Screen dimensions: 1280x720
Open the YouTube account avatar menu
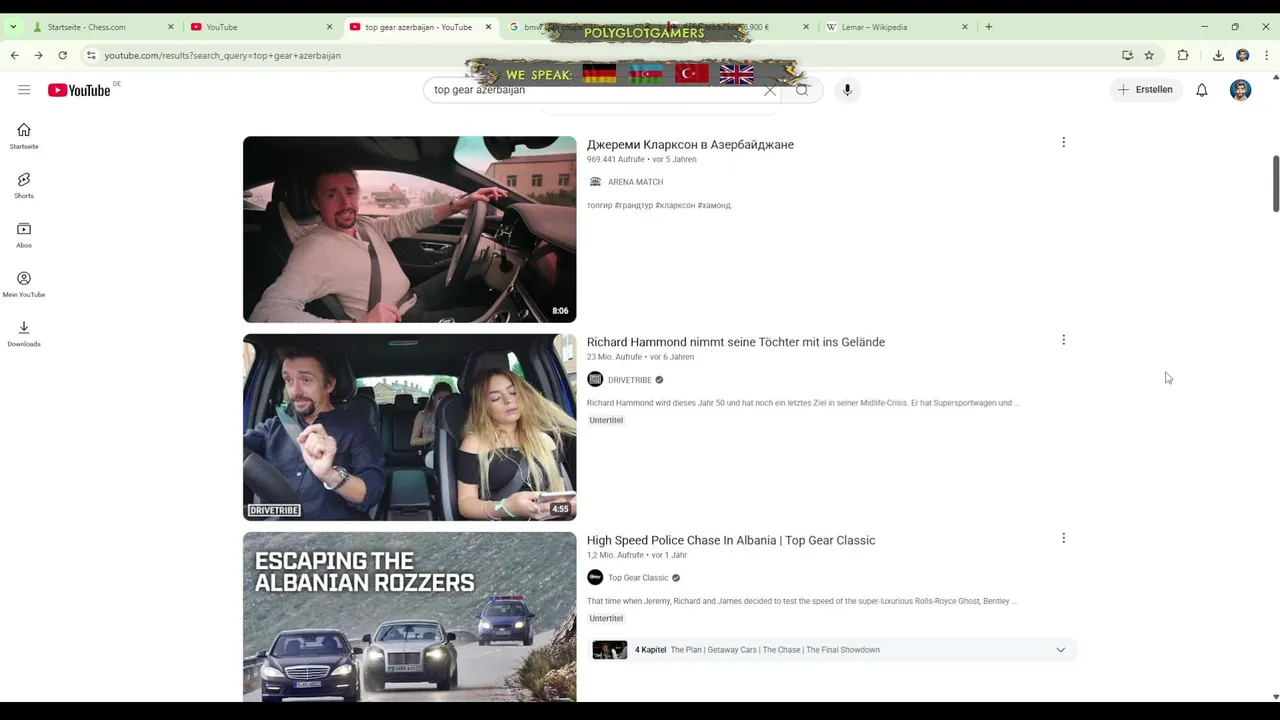(1240, 90)
